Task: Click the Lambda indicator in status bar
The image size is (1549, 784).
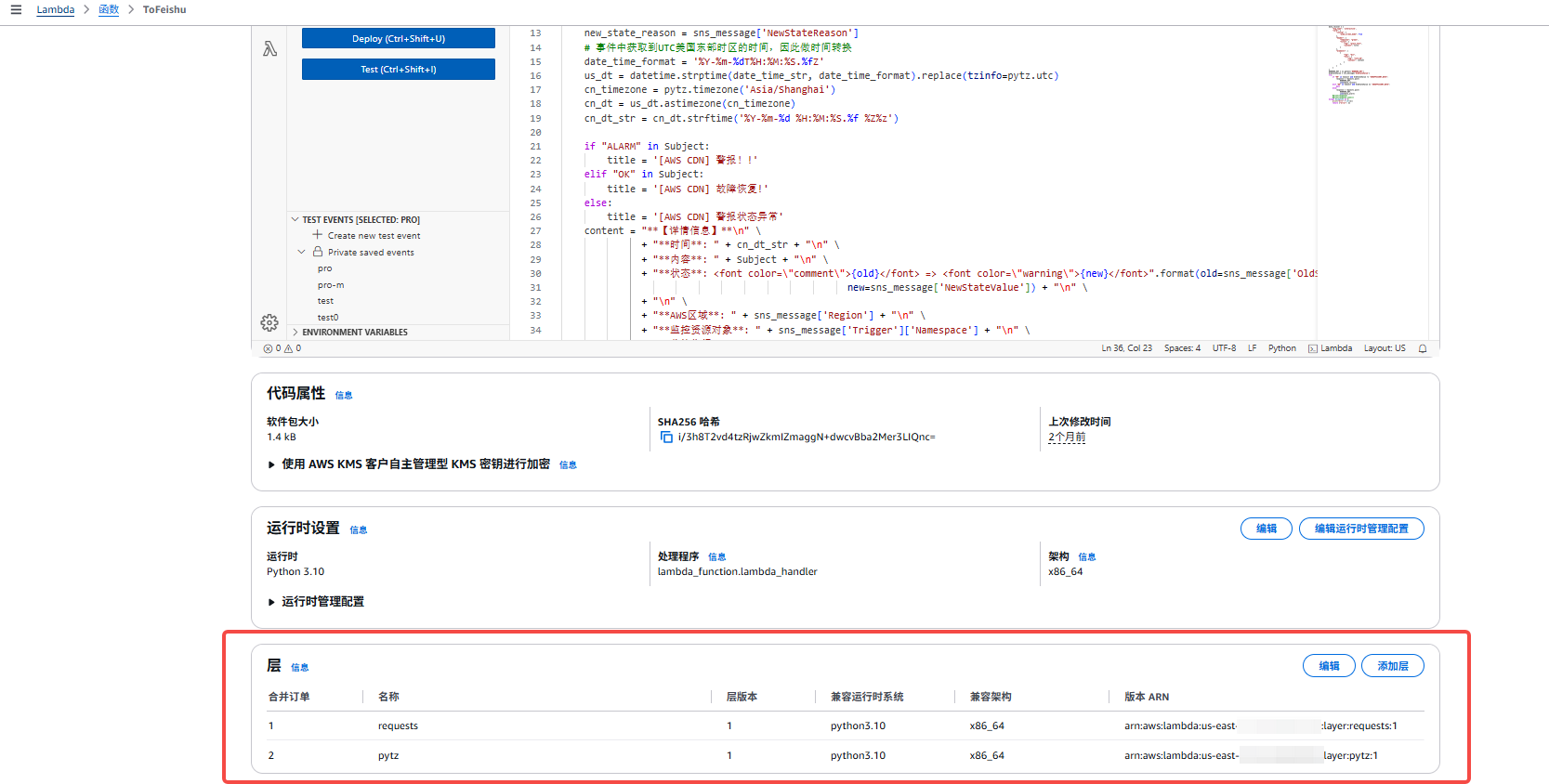Action: [1330, 348]
